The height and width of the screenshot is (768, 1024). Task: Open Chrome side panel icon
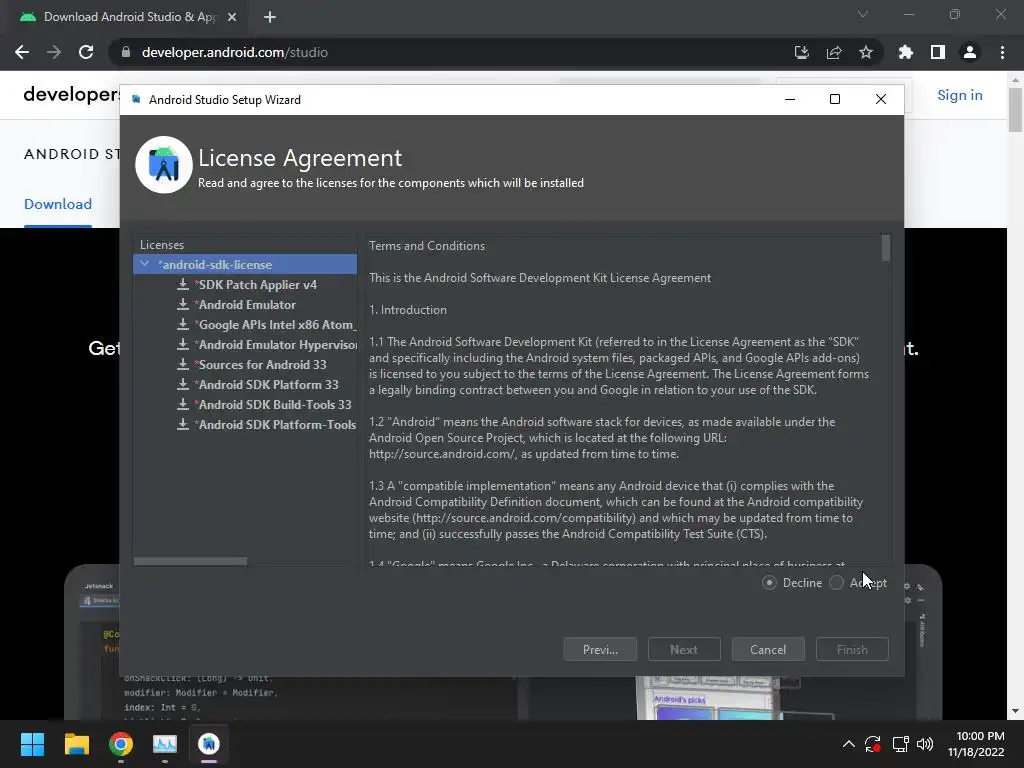(x=938, y=52)
